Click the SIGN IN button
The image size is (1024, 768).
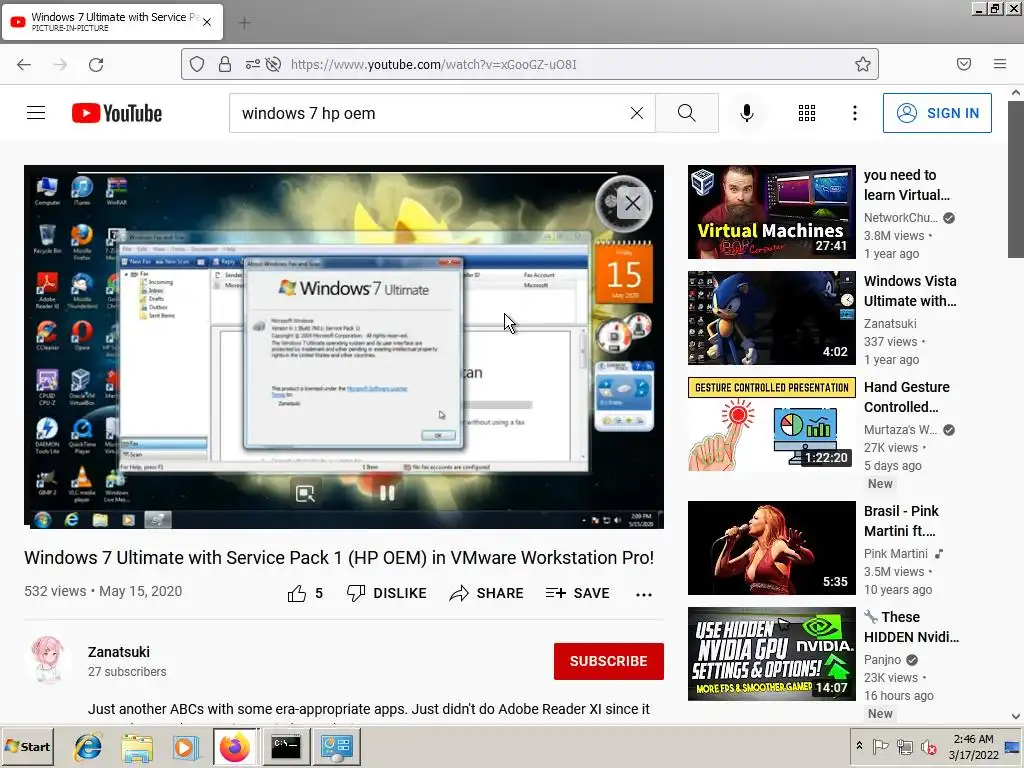[x=937, y=113]
